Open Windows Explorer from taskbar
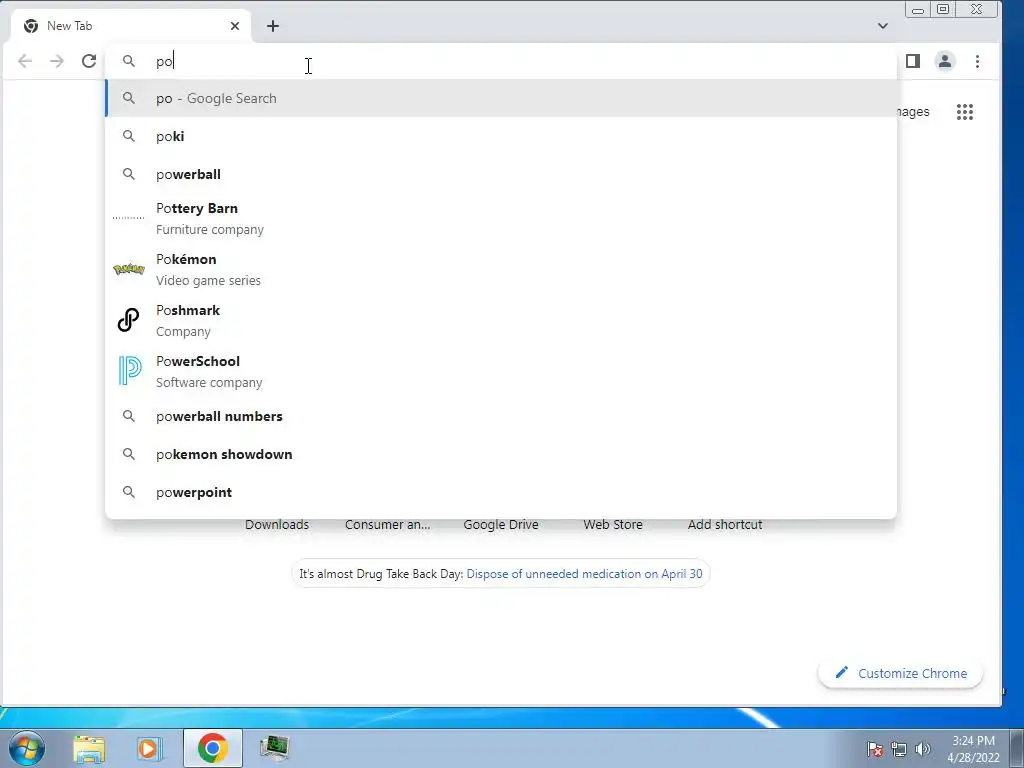This screenshot has width=1024, height=768. coord(89,748)
